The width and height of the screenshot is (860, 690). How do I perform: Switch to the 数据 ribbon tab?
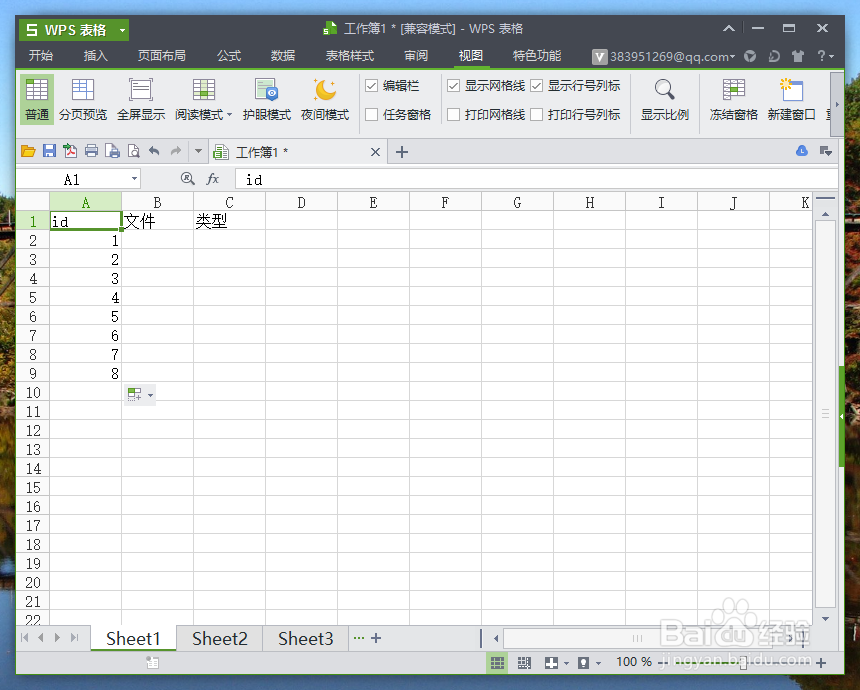point(281,56)
